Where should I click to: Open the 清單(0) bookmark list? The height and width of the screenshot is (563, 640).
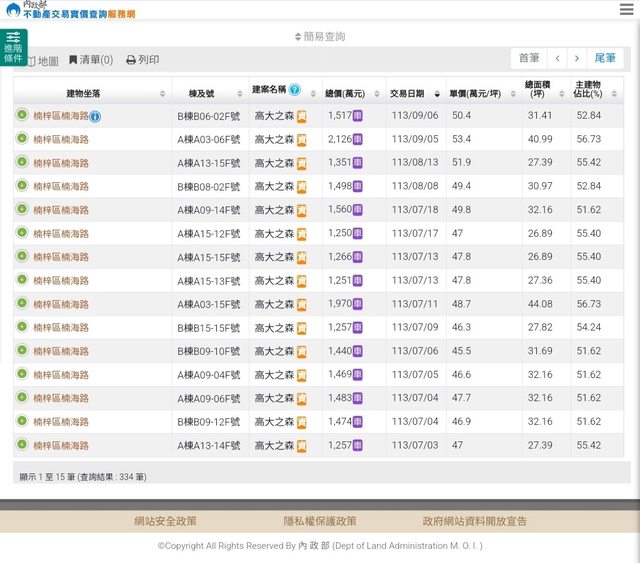click(90, 61)
